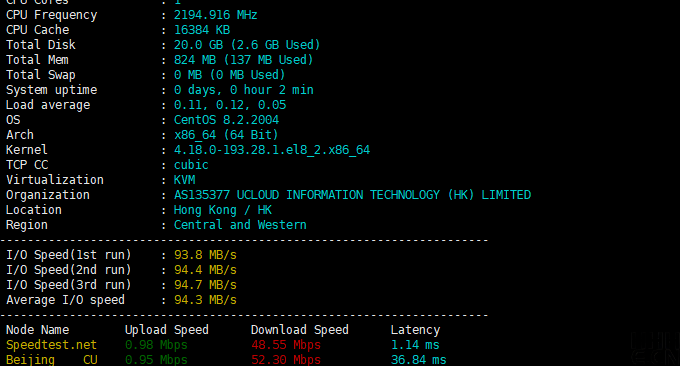Click the I/O Speed(2nd run) label
Screen dimensions: 680x366
[x=69, y=270]
